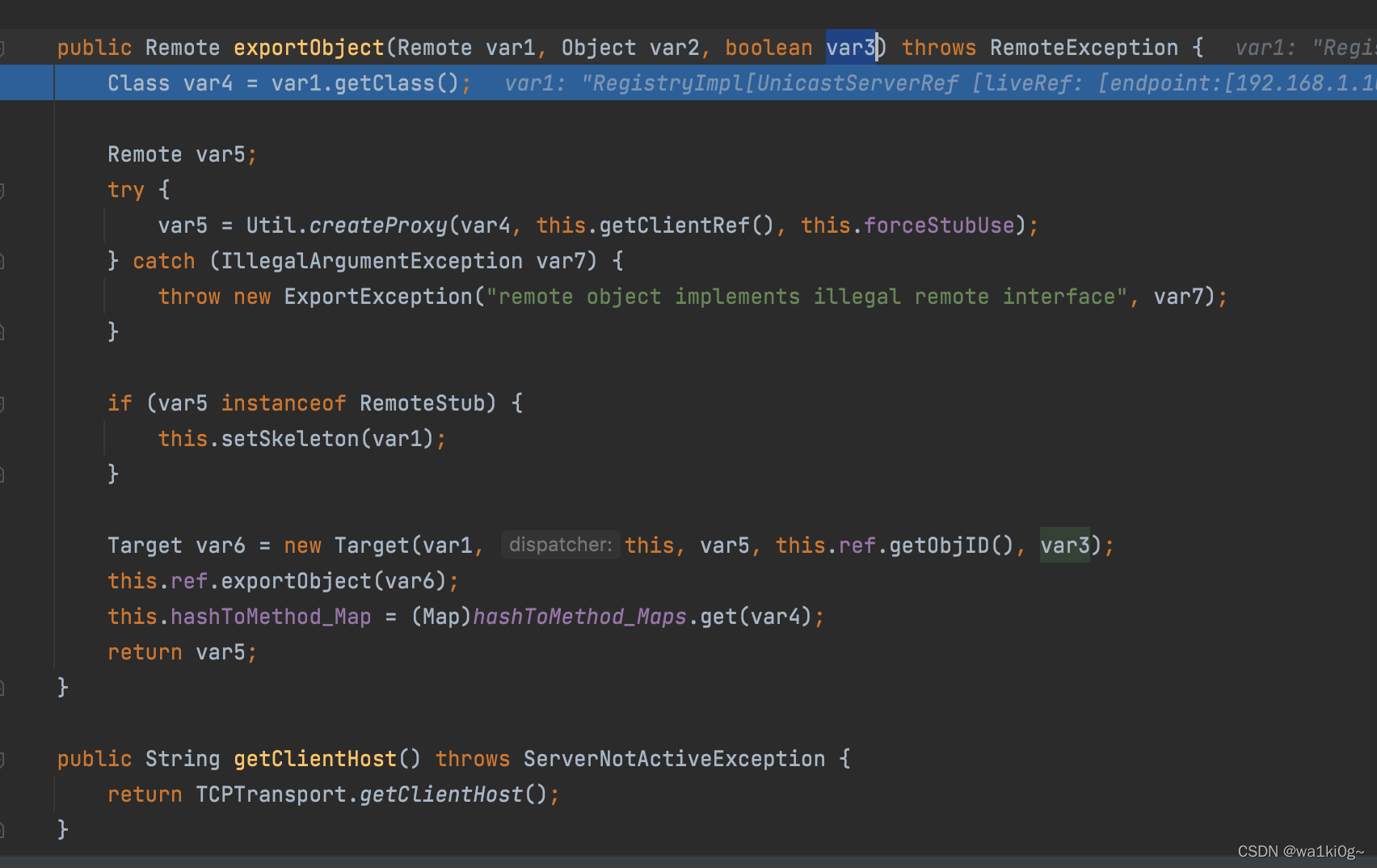This screenshot has height=868, width=1377.
Task: Click the italic getClientHost() call after TCPTransport
Action: [x=453, y=794]
